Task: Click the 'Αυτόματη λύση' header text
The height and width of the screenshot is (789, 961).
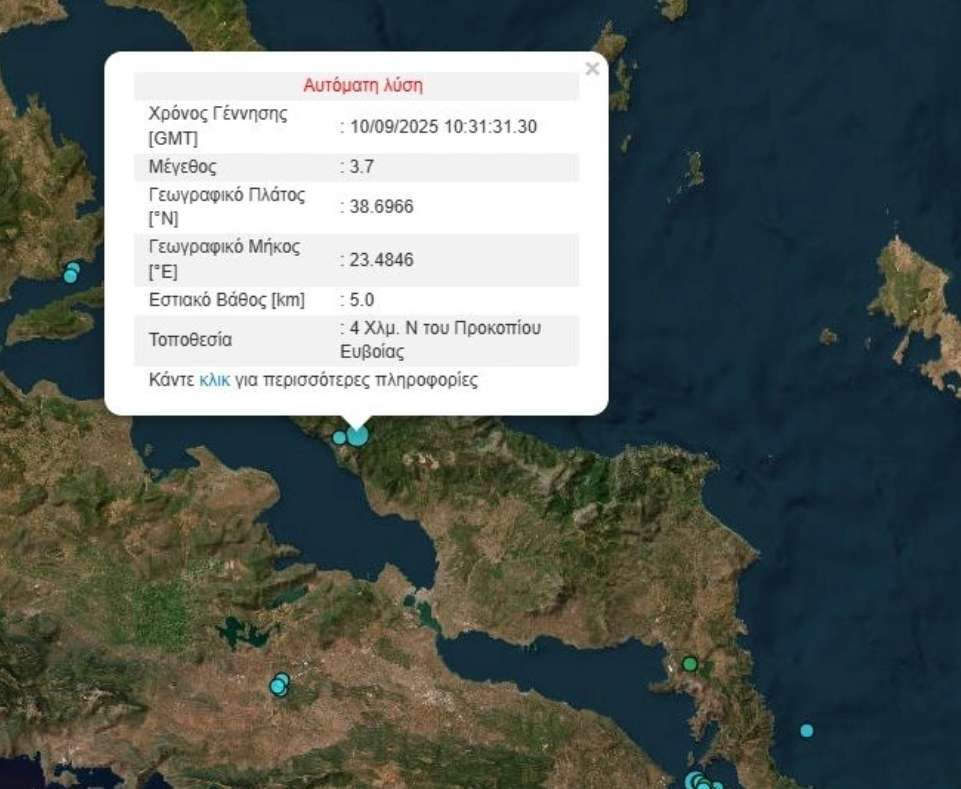Action: tap(363, 85)
